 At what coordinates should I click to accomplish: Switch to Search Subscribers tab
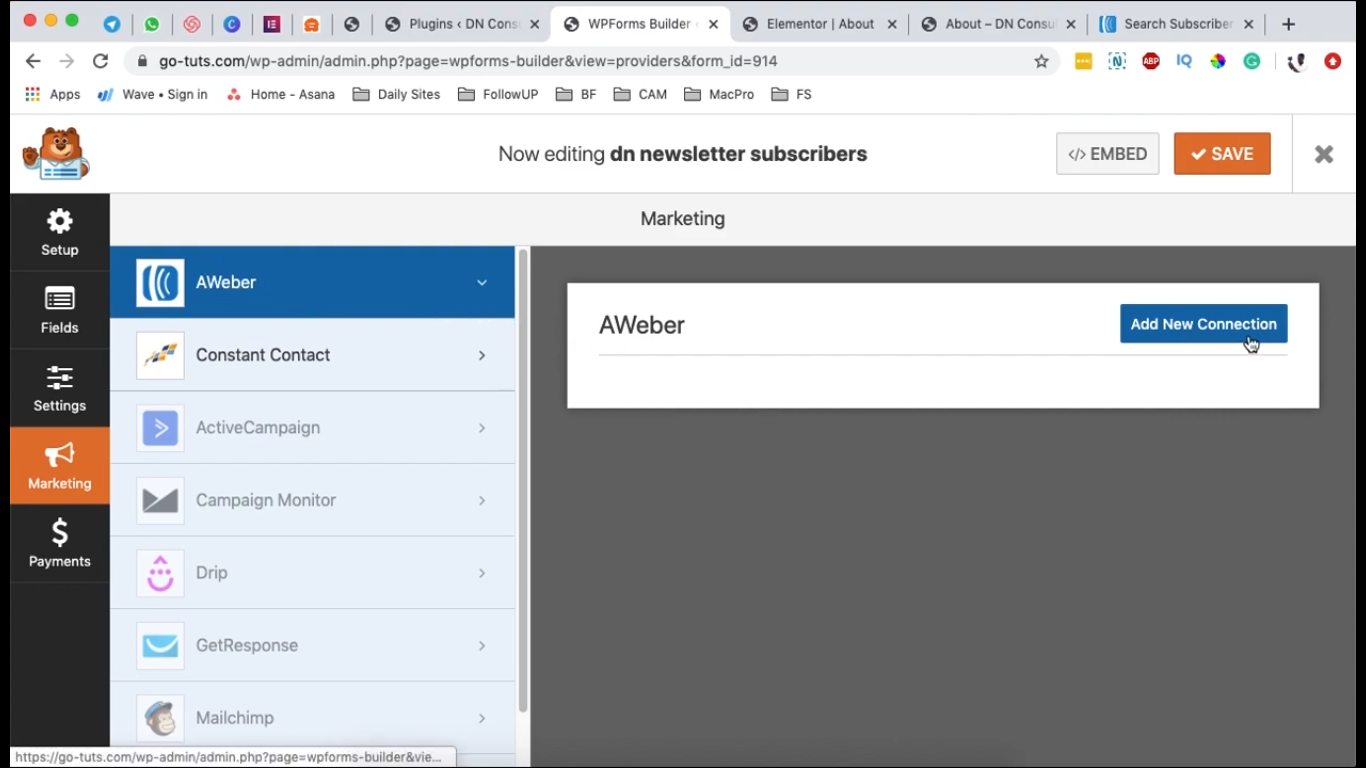(x=1176, y=24)
